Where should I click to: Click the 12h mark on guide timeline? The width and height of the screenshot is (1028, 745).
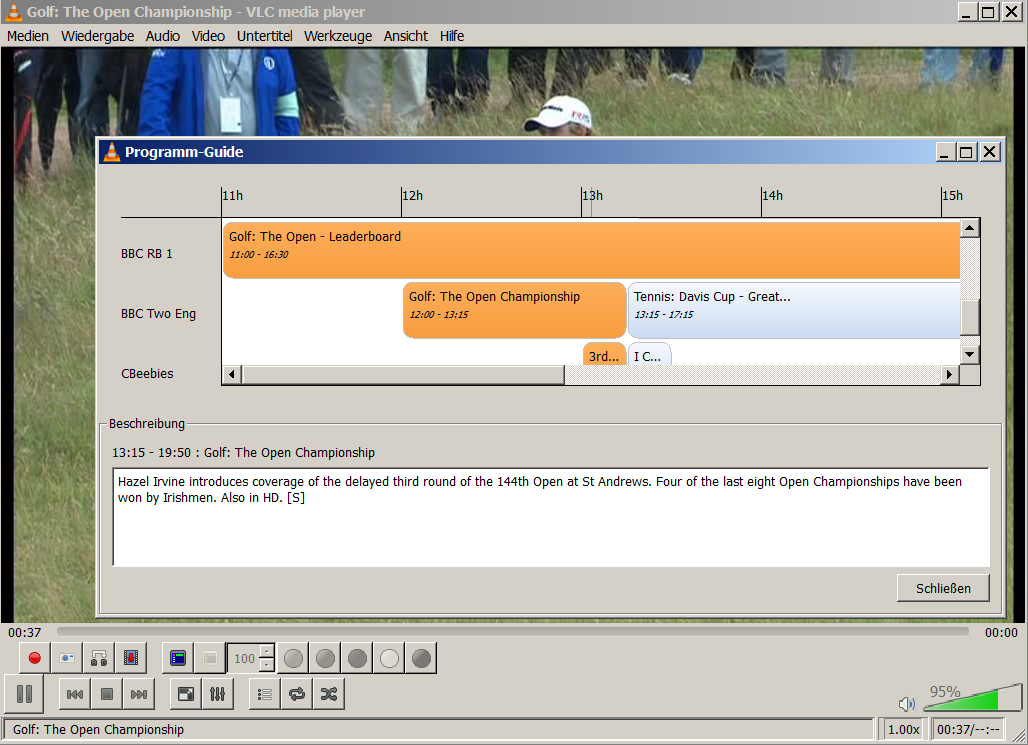tap(412, 195)
